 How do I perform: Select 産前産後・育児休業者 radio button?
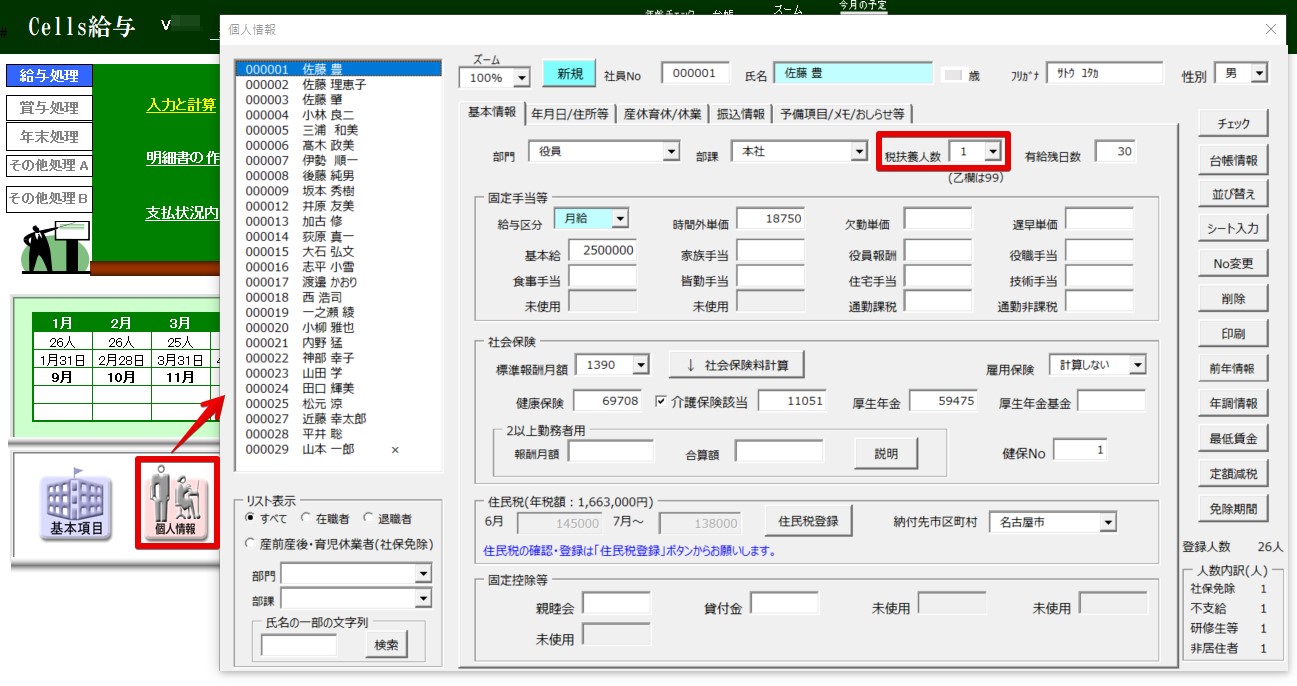coord(250,543)
